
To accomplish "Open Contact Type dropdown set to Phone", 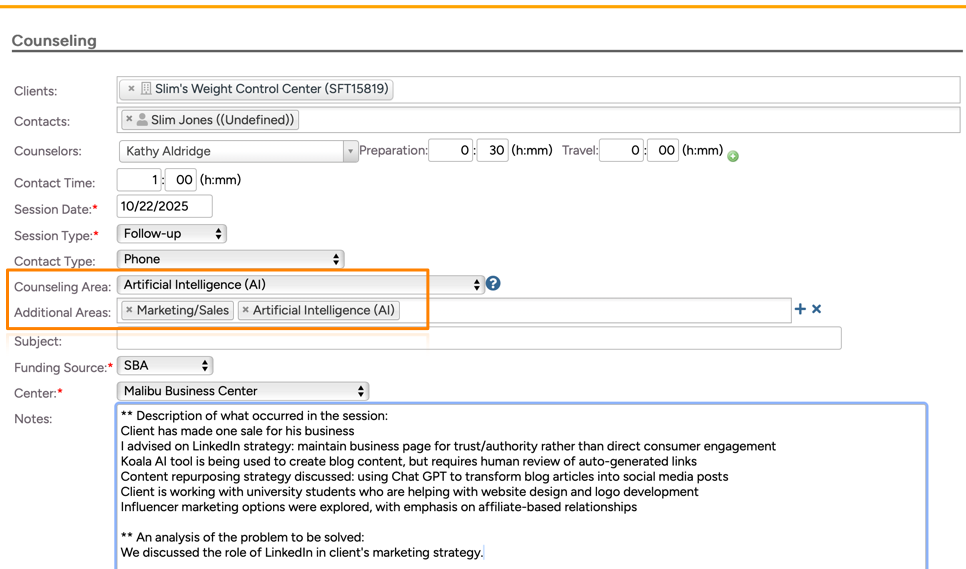I will [x=230, y=259].
